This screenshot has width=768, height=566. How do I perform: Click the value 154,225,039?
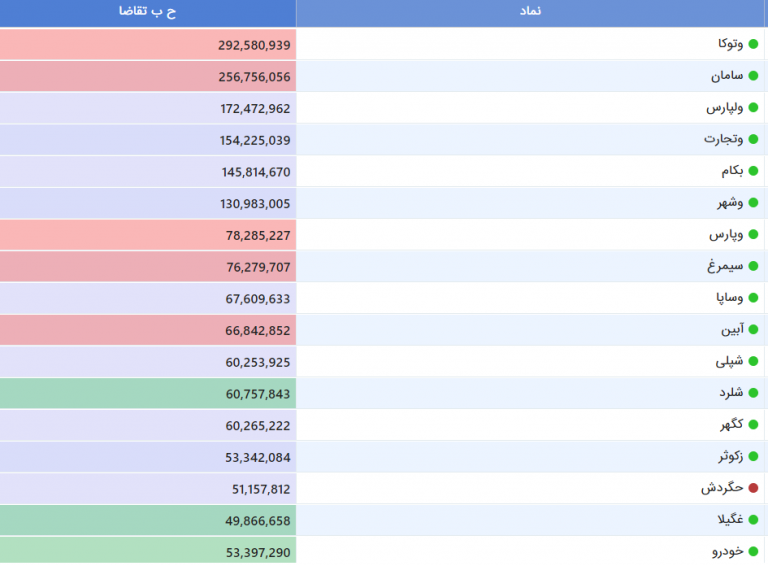tap(255, 141)
